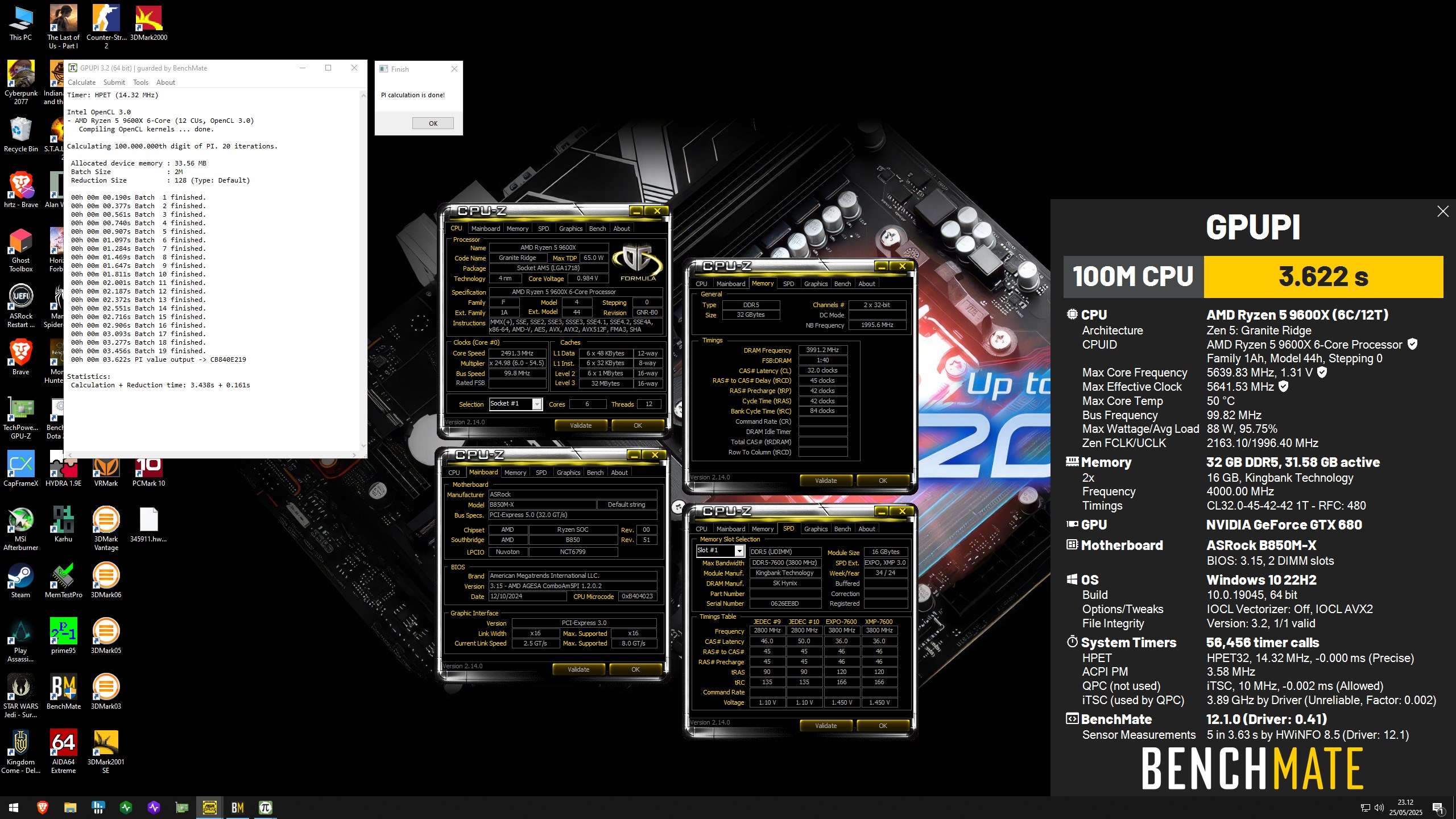Launch The Last of Us Part I shortcut
The image size is (1456, 819).
click(x=63, y=27)
